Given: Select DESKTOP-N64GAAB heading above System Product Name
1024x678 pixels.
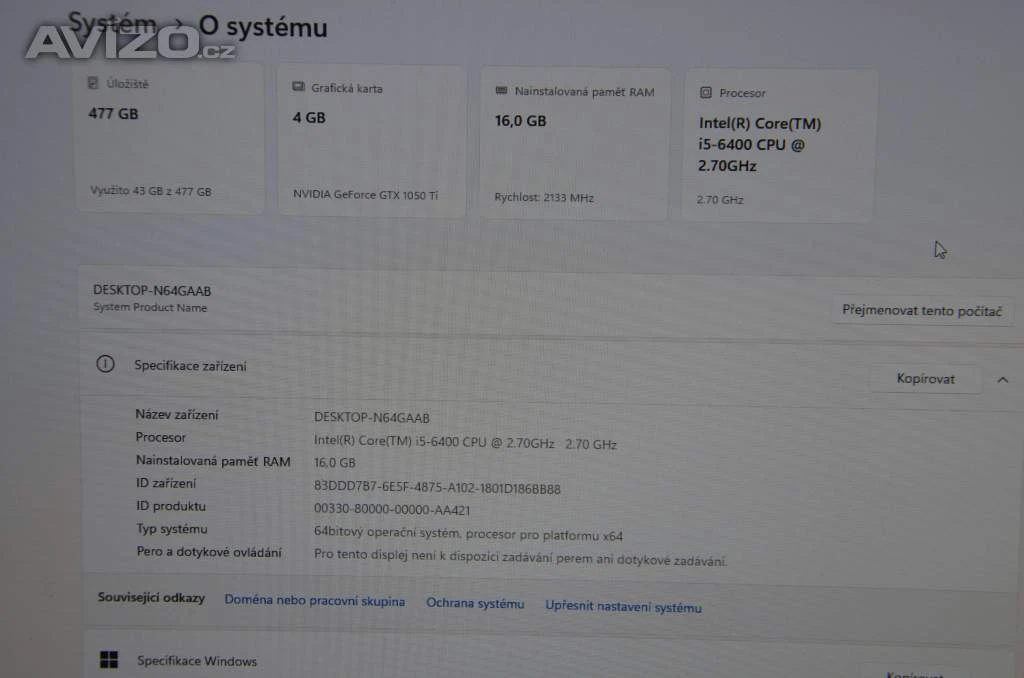Looking at the screenshot, I should click(152, 291).
